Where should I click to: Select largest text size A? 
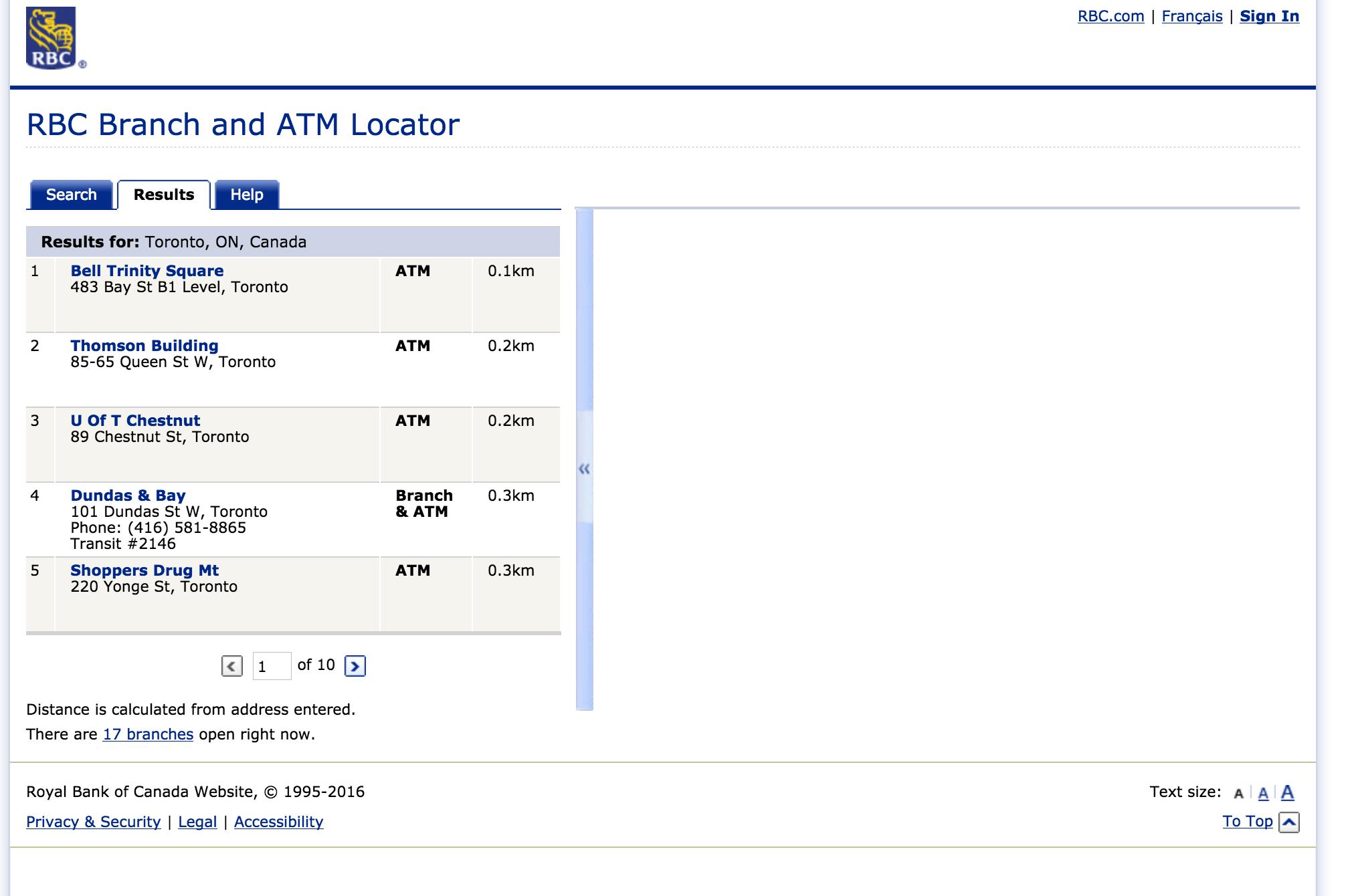coord(1287,792)
